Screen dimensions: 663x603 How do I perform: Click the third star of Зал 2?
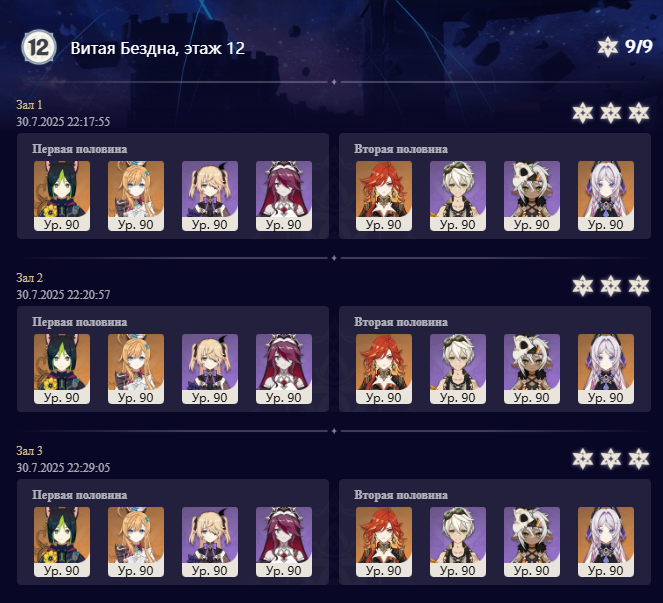point(638,286)
